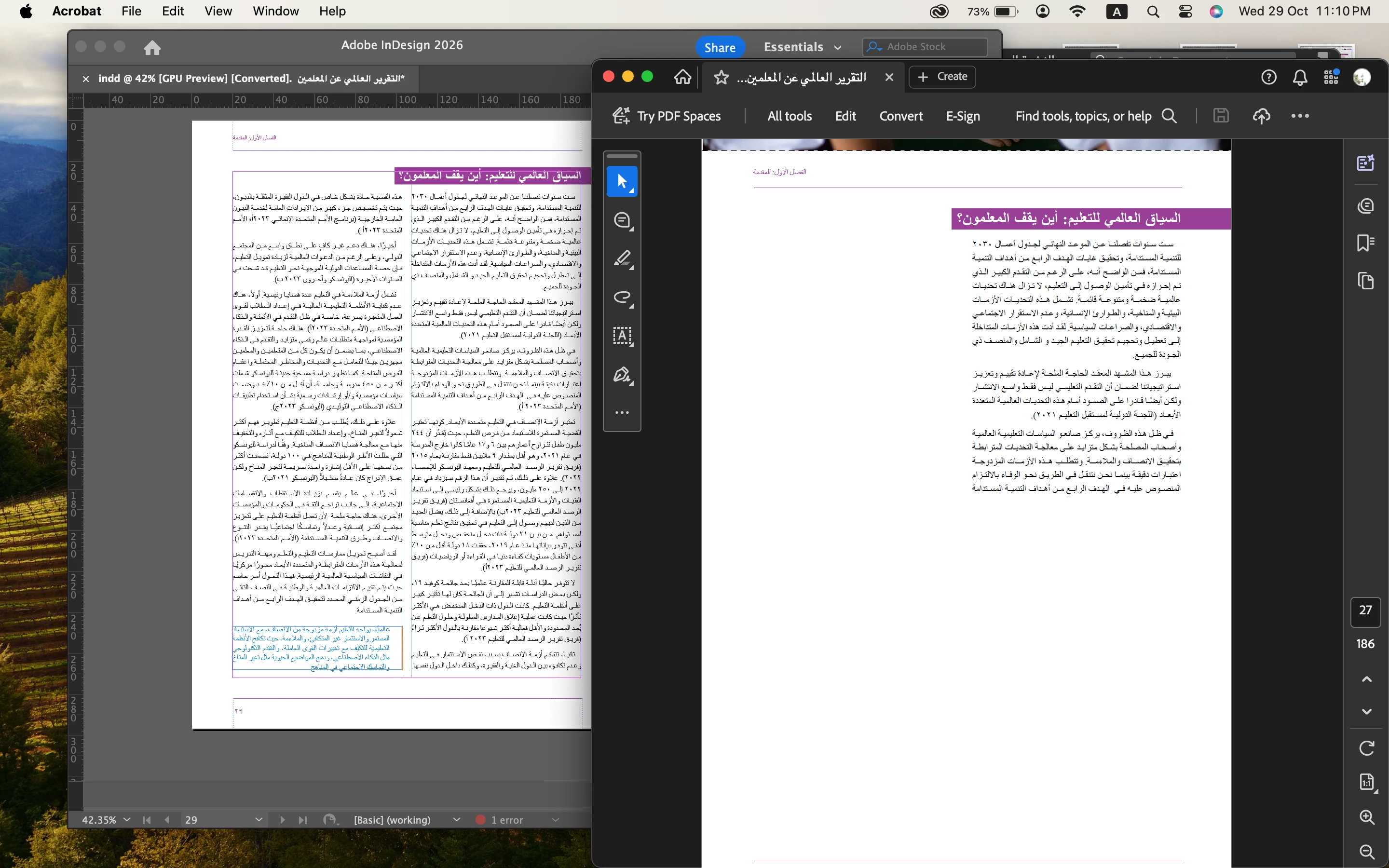This screenshot has width=1389, height=868.
Task: Open the bookmarks panel icon
Action: (x=1365, y=243)
